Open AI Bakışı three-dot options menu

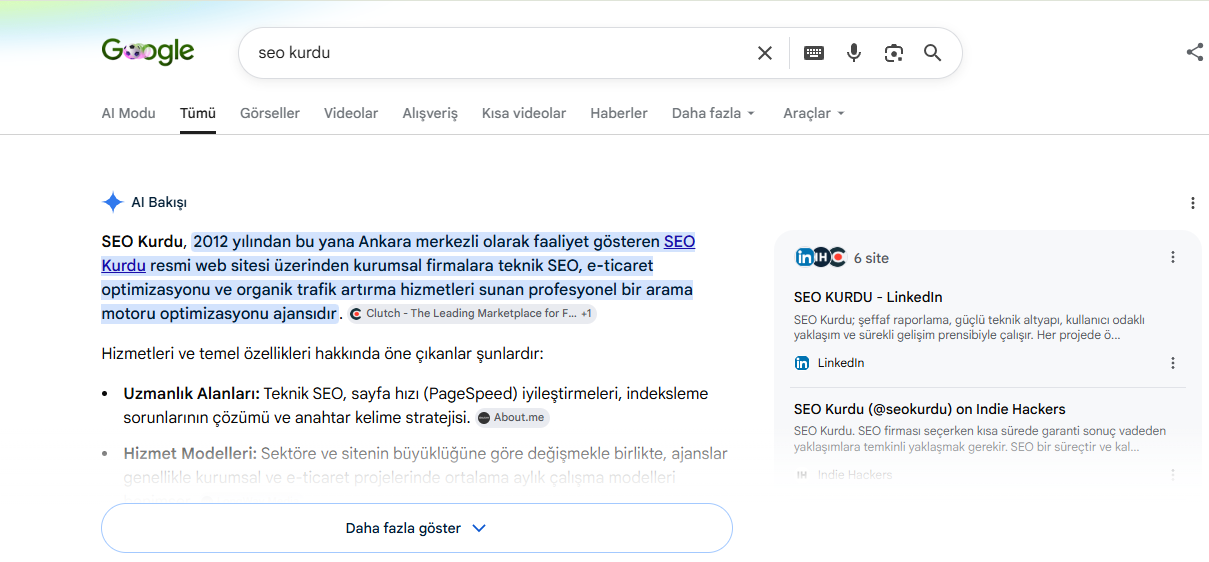[1193, 203]
